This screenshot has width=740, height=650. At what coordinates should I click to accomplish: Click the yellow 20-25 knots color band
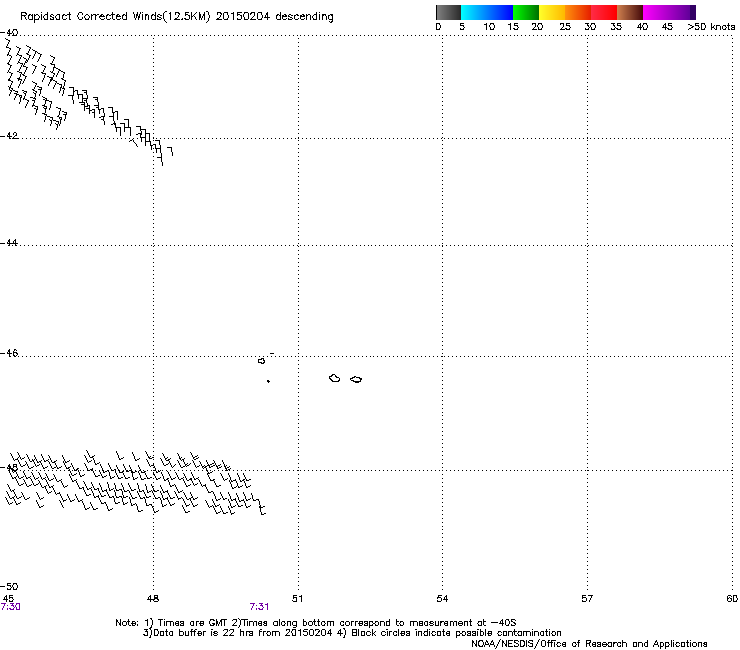click(552, 12)
